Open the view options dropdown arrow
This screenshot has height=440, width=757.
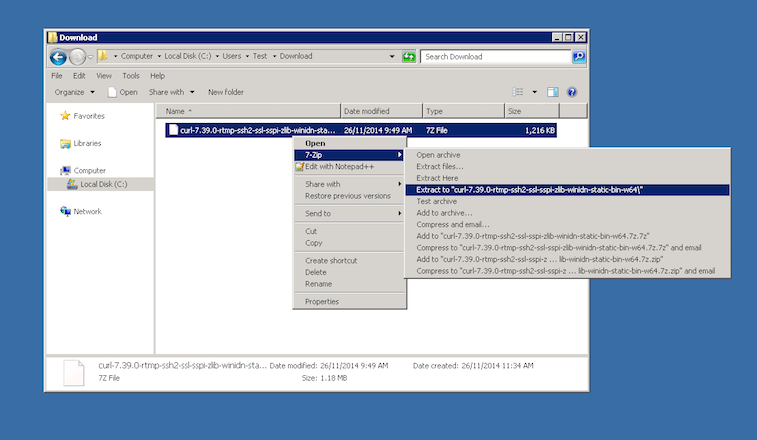pos(535,92)
